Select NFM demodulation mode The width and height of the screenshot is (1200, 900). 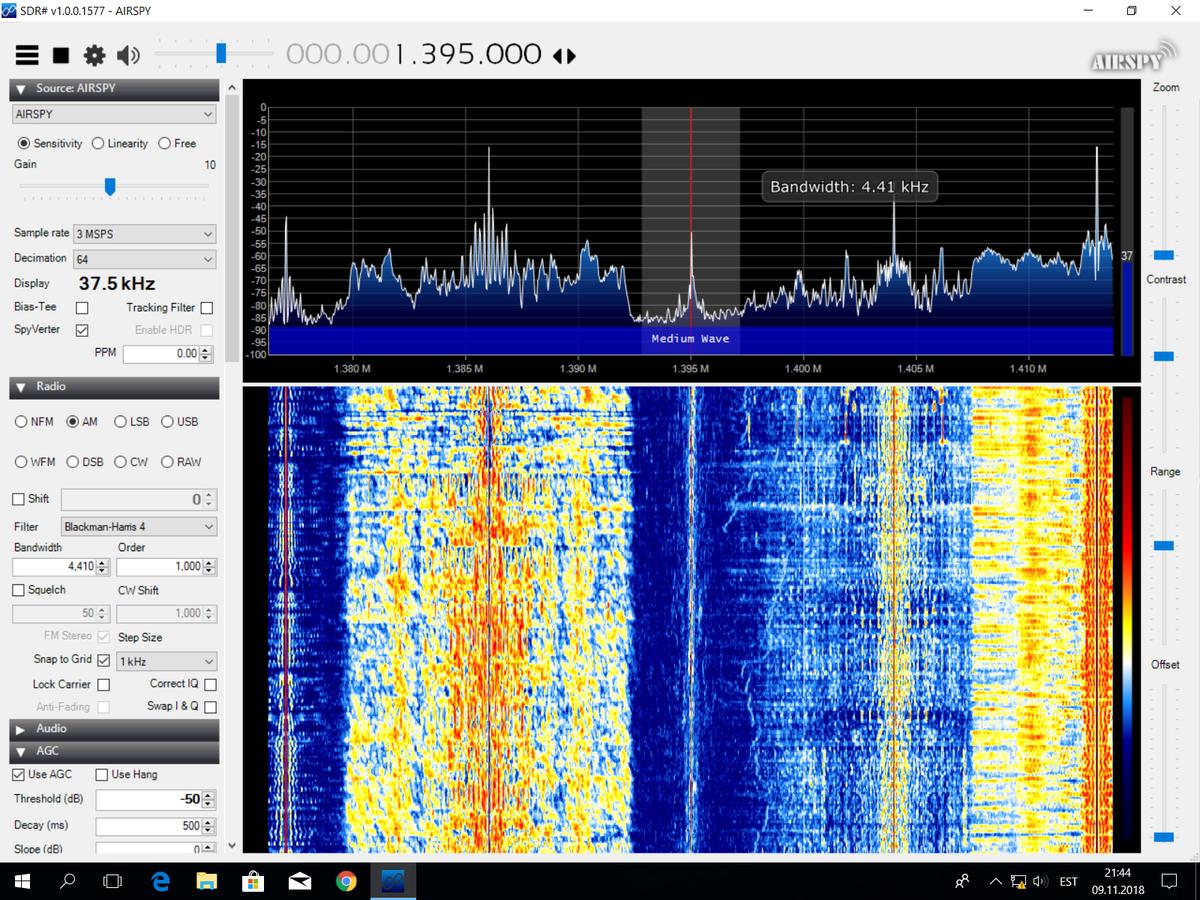coord(21,422)
